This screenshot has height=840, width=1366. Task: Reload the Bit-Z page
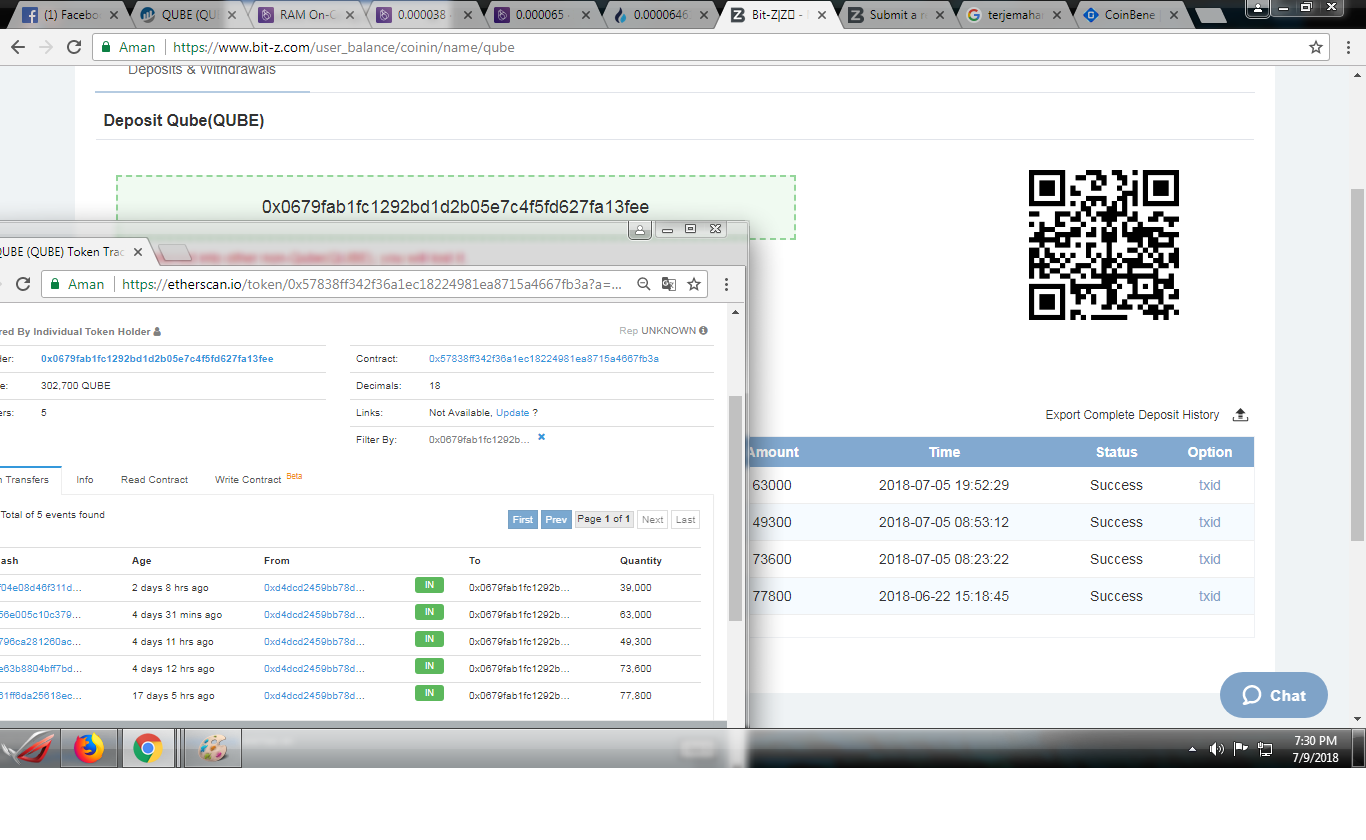click(x=74, y=47)
